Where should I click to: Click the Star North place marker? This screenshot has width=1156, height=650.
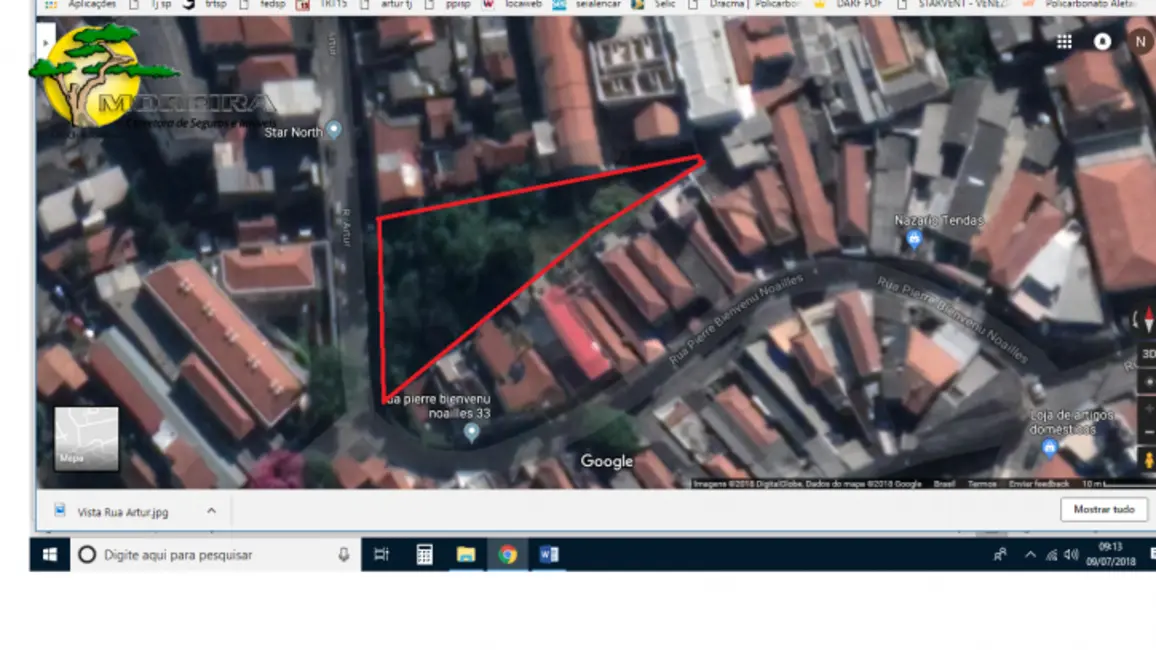coord(333,130)
